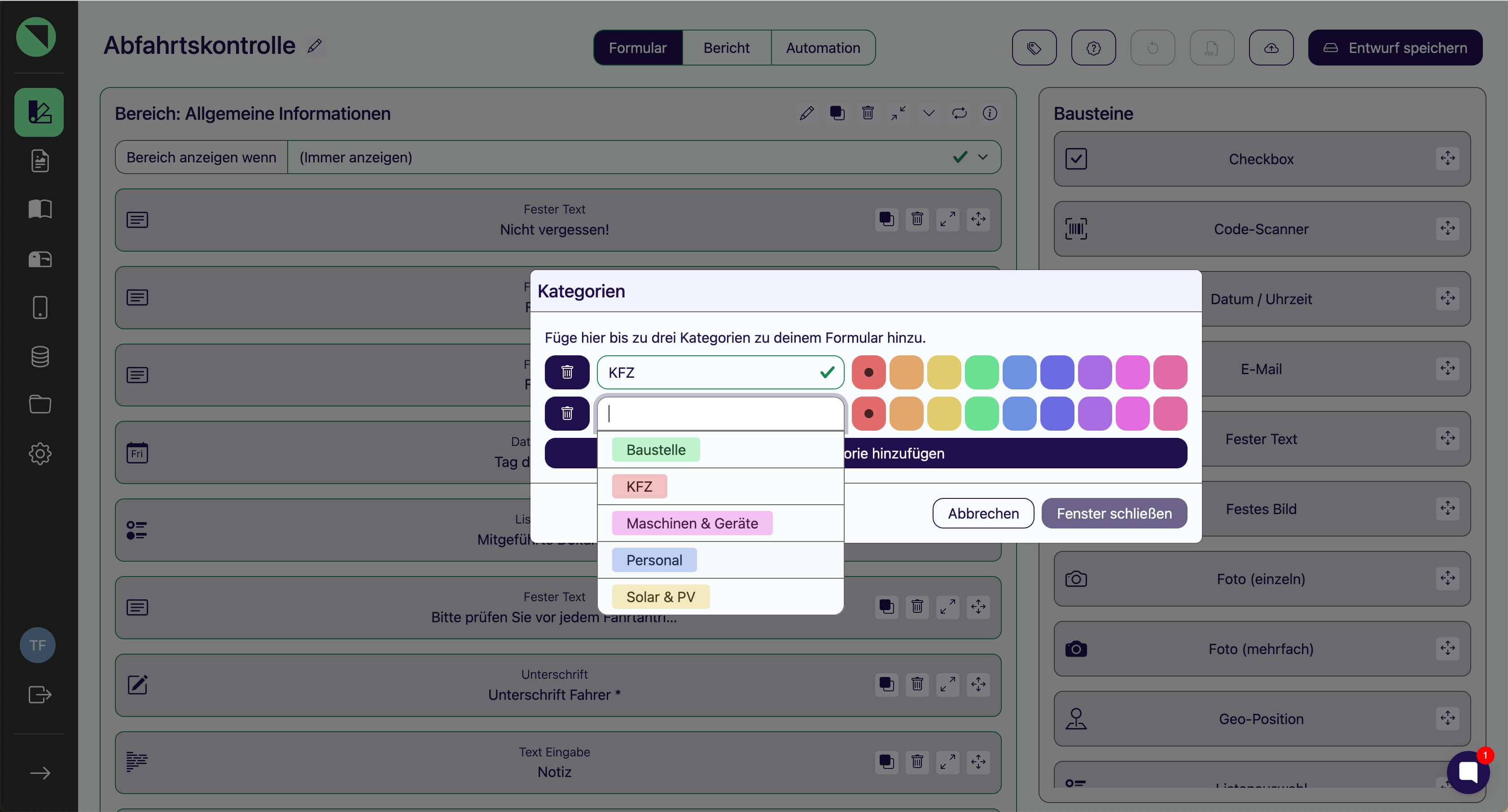The image size is (1508, 812).
Task: Delete the KFZ category row
Action: (x=567, y=372)
